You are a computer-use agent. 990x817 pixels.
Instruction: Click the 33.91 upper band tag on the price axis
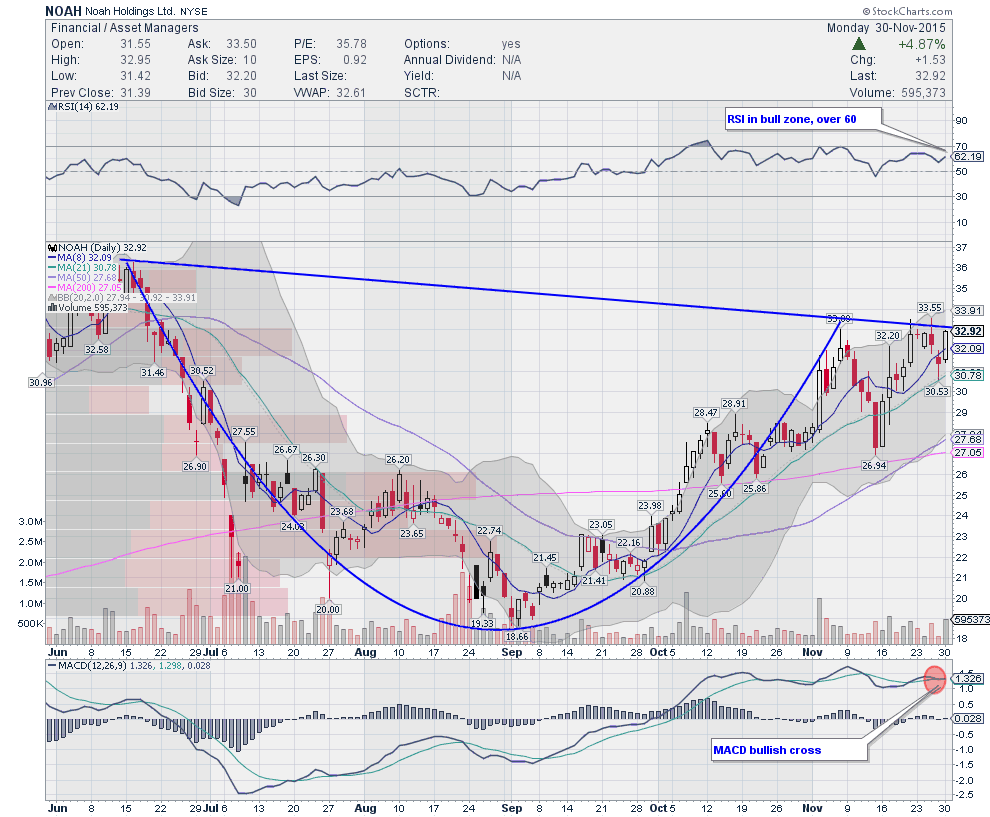tap(968, 311)
